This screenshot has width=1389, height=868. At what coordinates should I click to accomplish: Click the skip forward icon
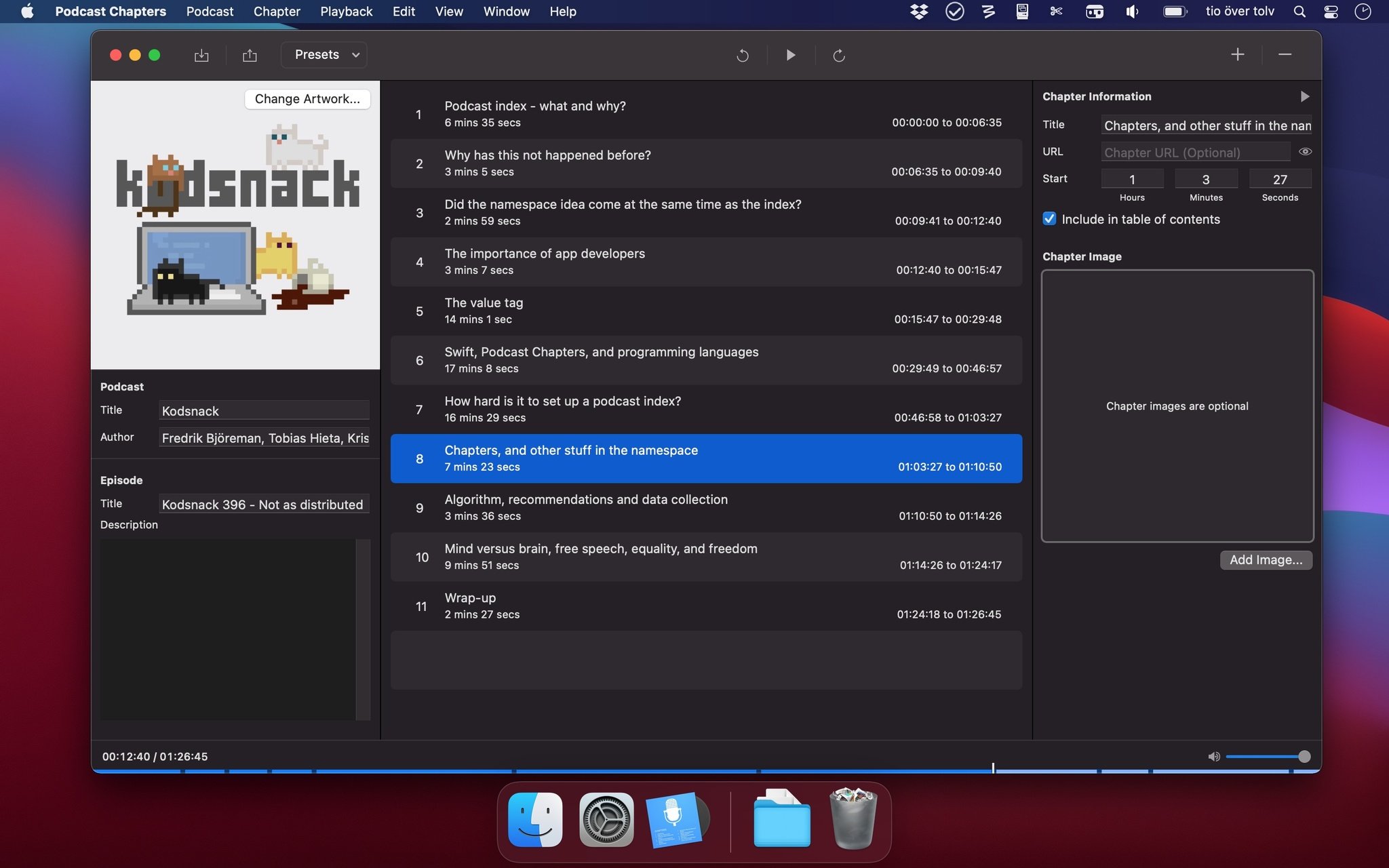(x=839, y=56)
